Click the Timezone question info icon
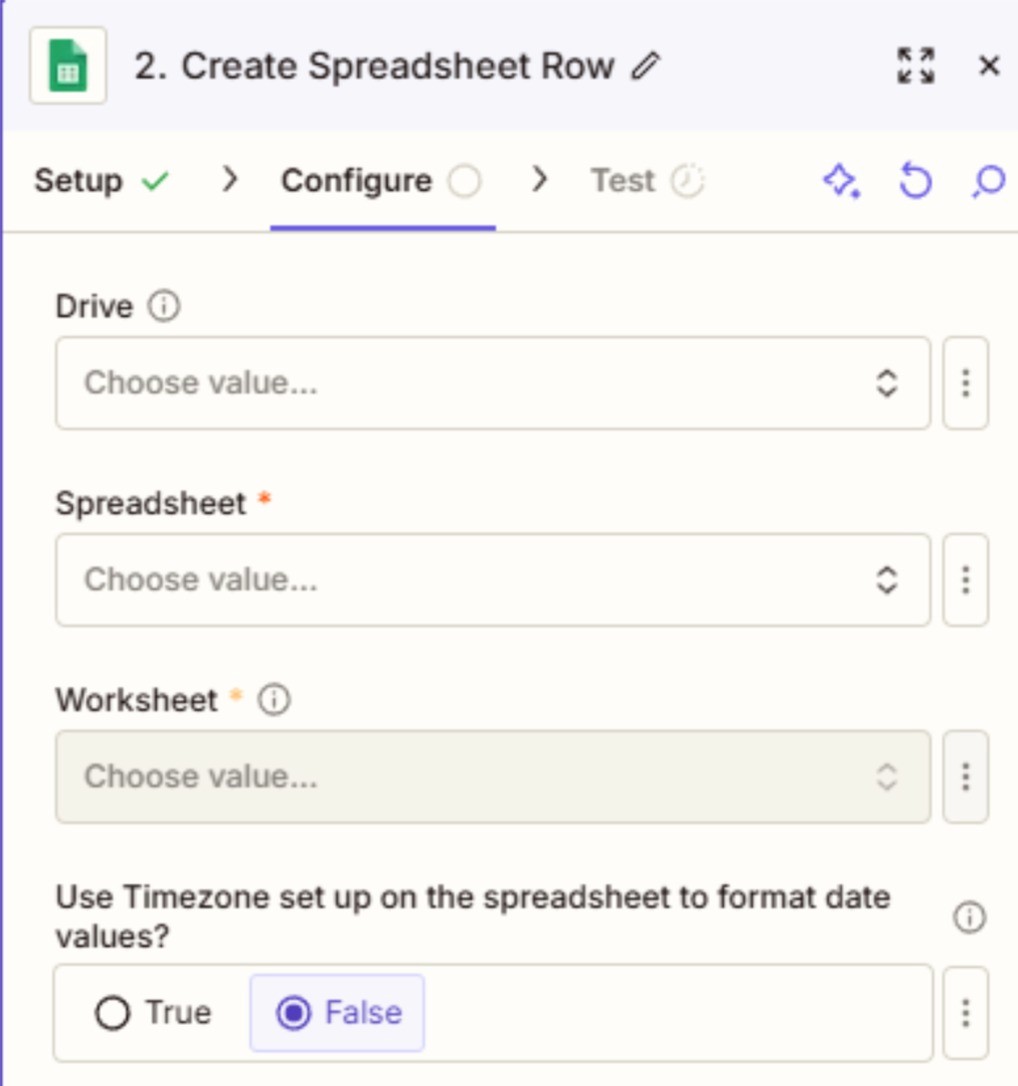 point(969,917)
